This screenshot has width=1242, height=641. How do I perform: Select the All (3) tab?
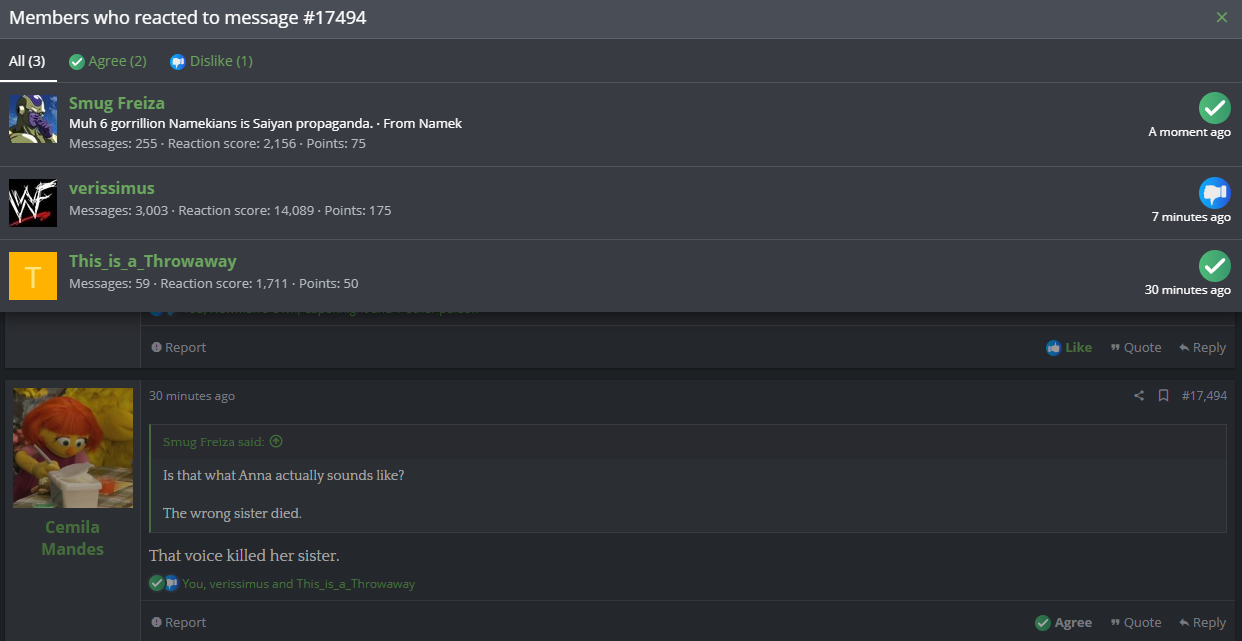[x=27, y=61]
